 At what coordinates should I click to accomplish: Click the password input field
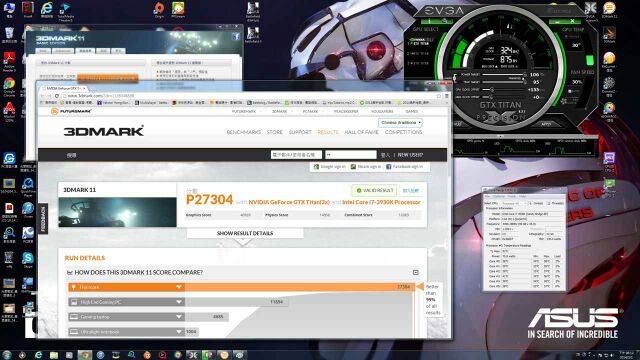click(x=351, y=155)
